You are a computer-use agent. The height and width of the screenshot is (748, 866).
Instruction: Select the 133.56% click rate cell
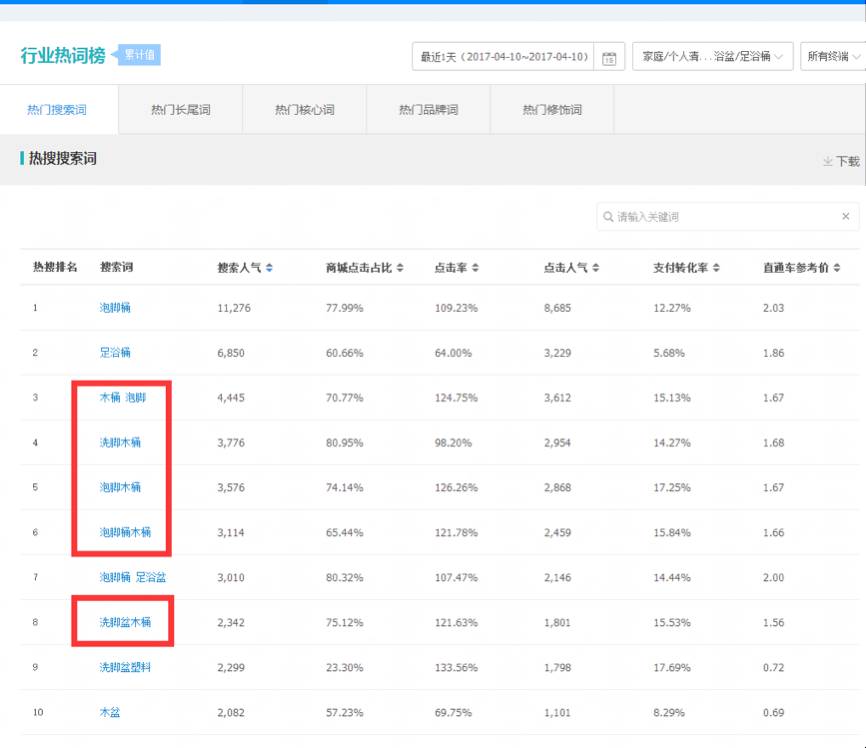[456, 668]
